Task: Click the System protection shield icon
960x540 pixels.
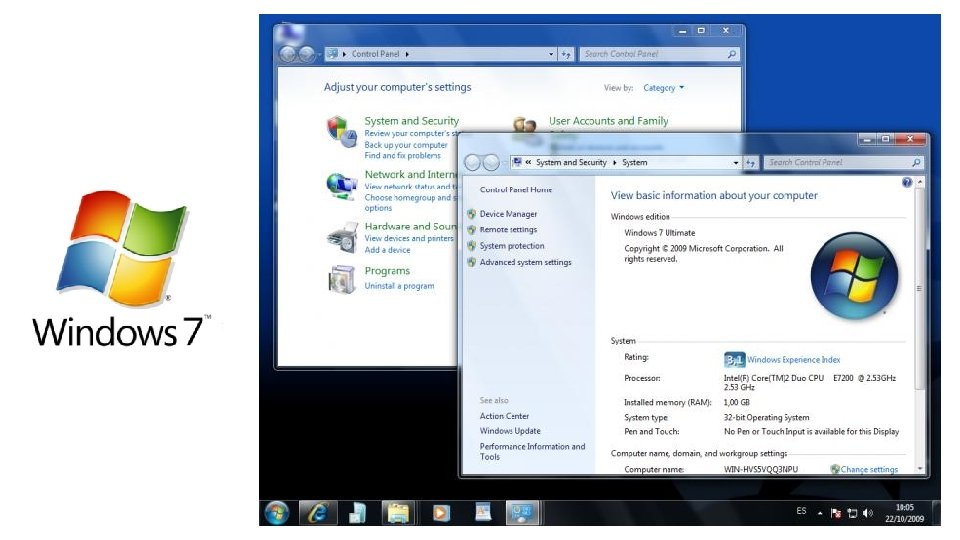Action: pyautogui.click(x=471, y=246)
